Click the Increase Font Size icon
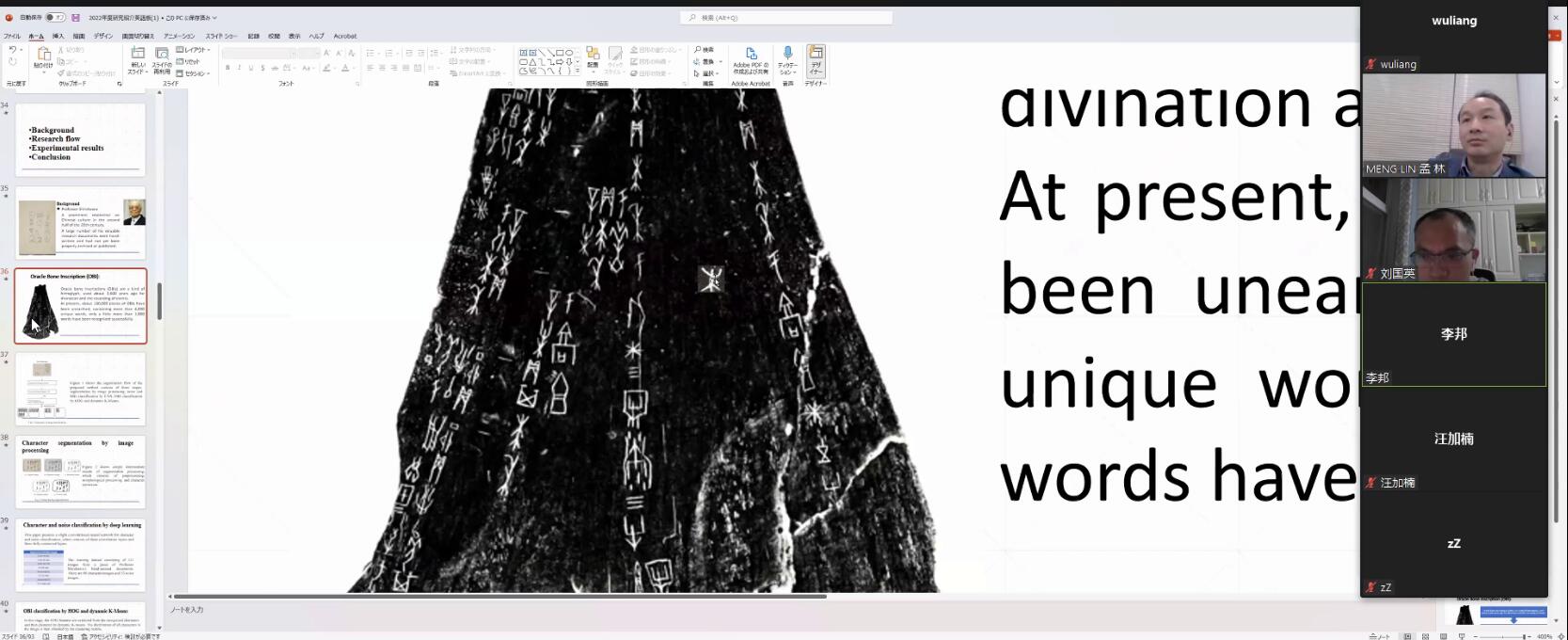 tap(326, 53)
